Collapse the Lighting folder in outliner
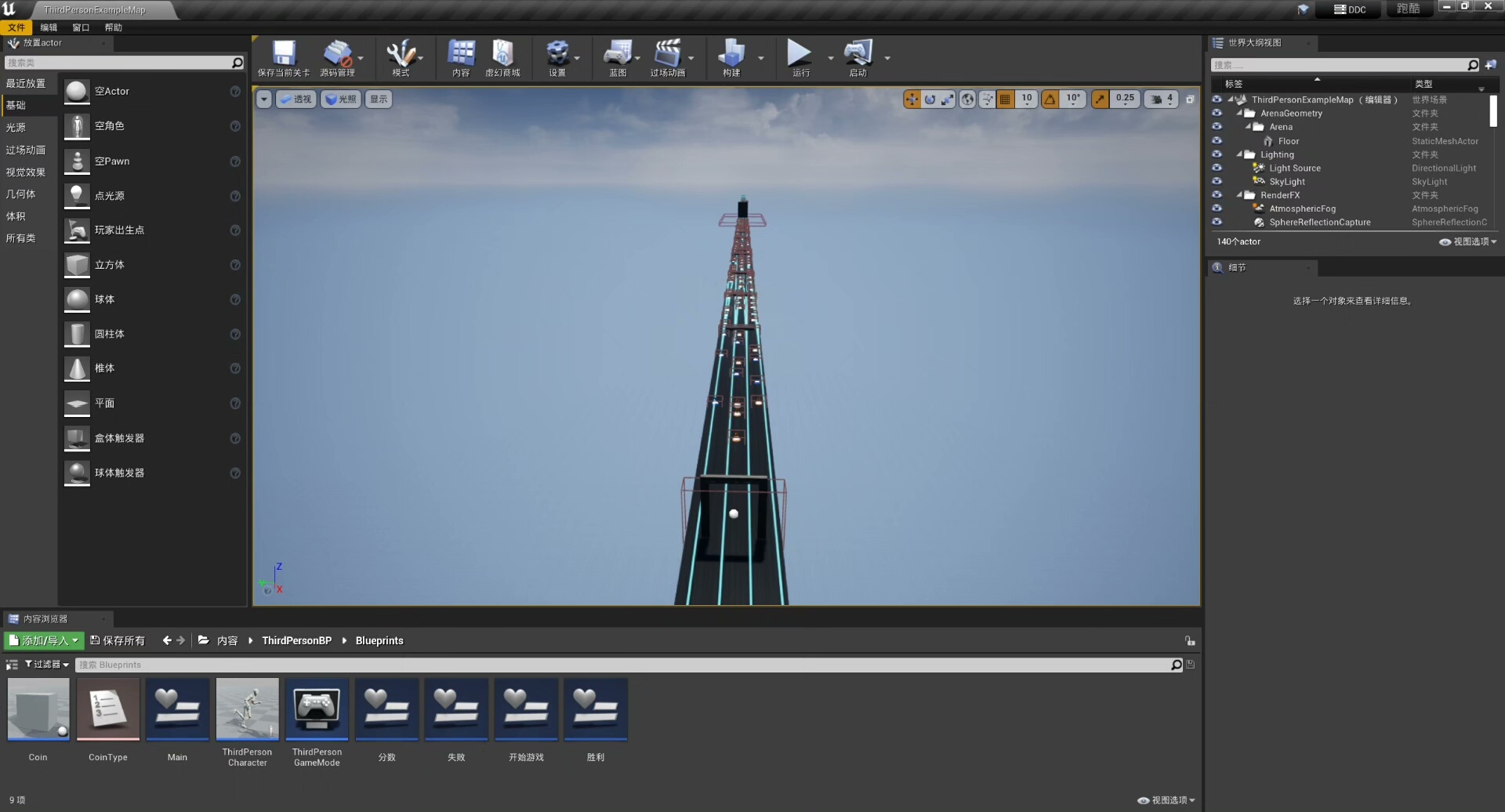 coord(1239,154)
